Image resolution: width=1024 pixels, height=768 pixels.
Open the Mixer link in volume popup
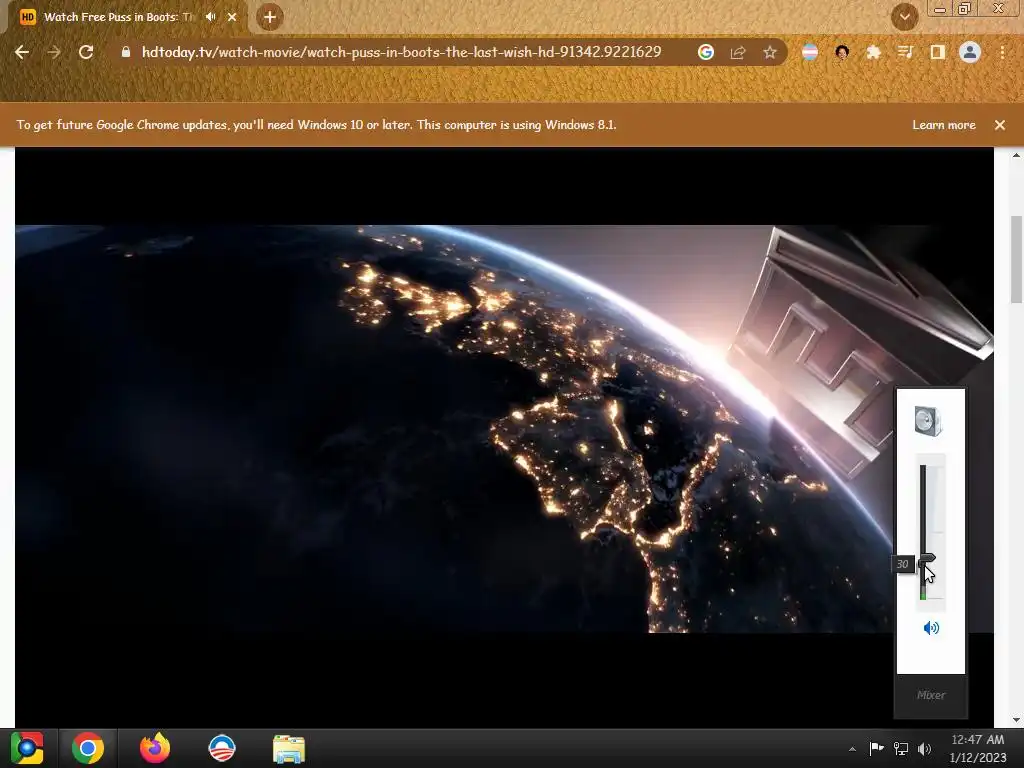tap(931, 695)
